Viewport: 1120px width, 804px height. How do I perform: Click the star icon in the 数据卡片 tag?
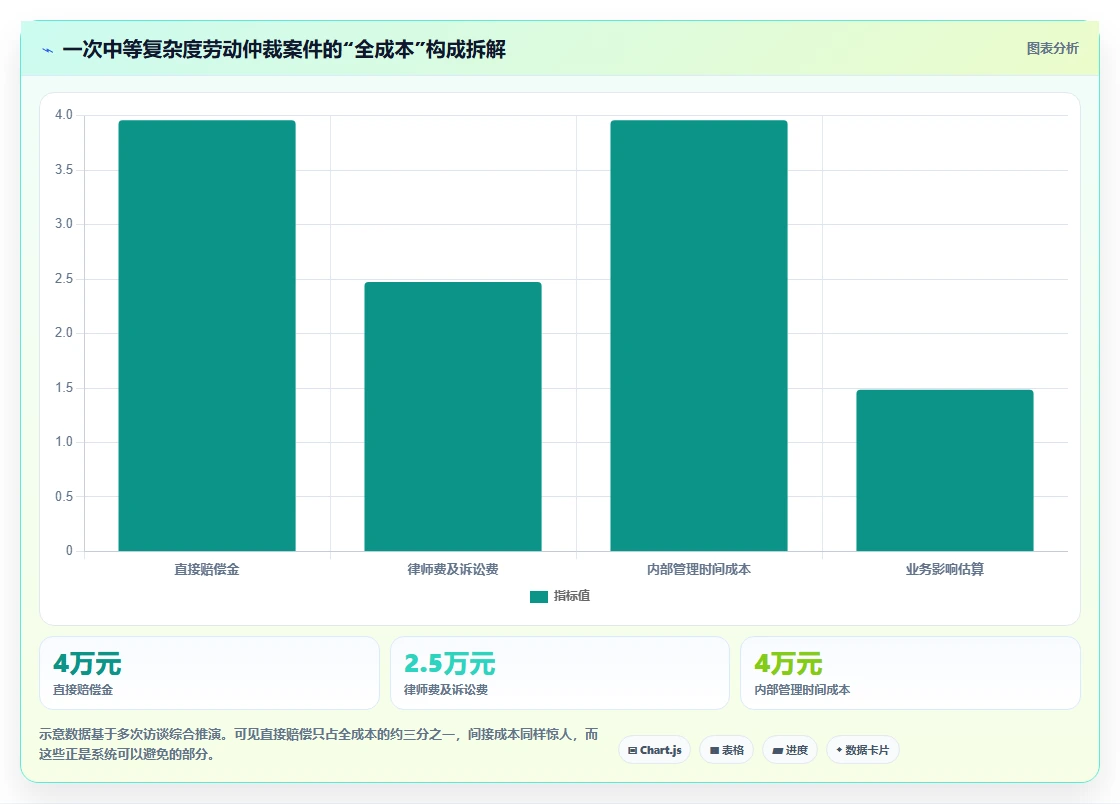(839, 750)
